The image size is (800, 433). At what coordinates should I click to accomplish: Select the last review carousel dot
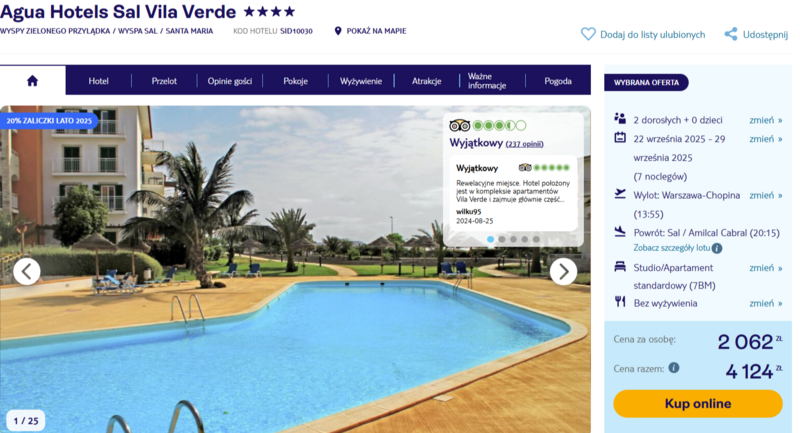536,239
